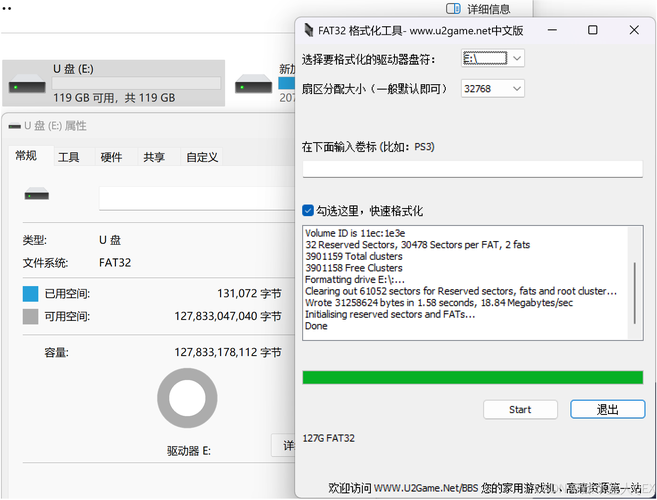The width and height of the screenshot is (657, 500).
Task: Click the 详细信息 pane icon at top
Action: tap(453, 8)
